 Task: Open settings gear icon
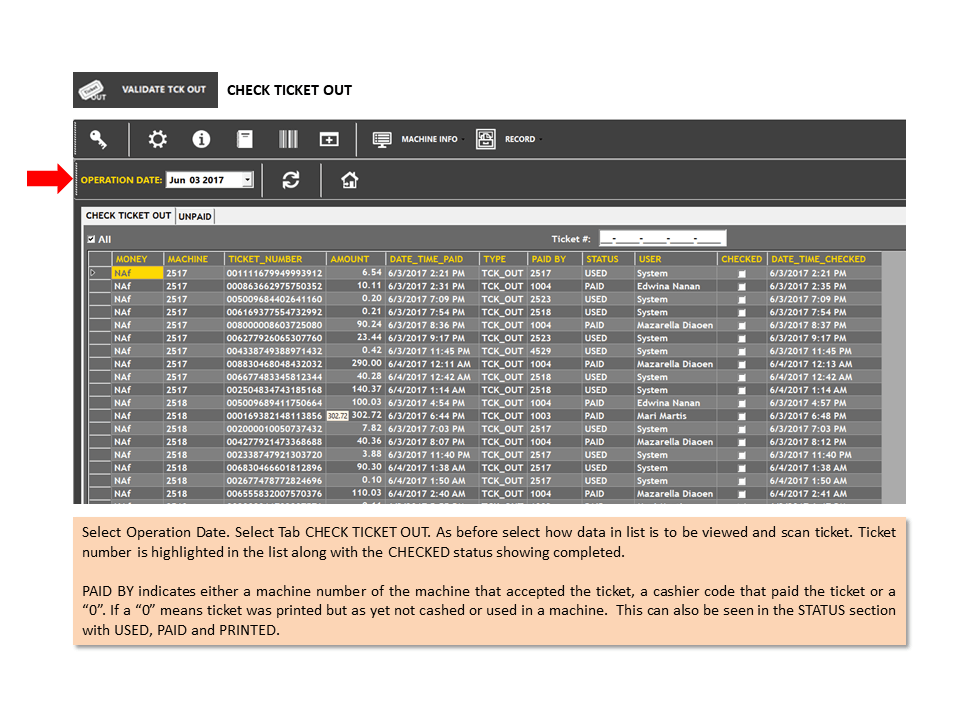pyautogui.click(x=157, y=139)
